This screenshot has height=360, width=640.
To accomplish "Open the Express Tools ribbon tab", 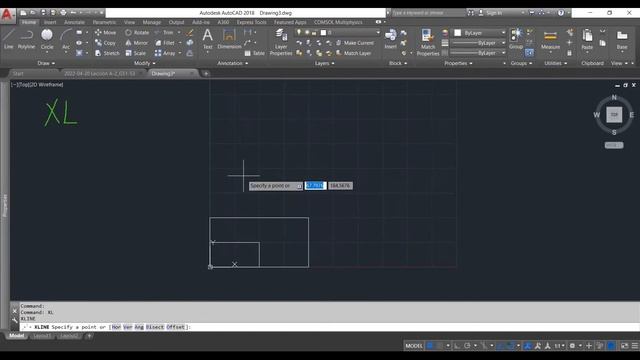I will [x=251, y=22].
